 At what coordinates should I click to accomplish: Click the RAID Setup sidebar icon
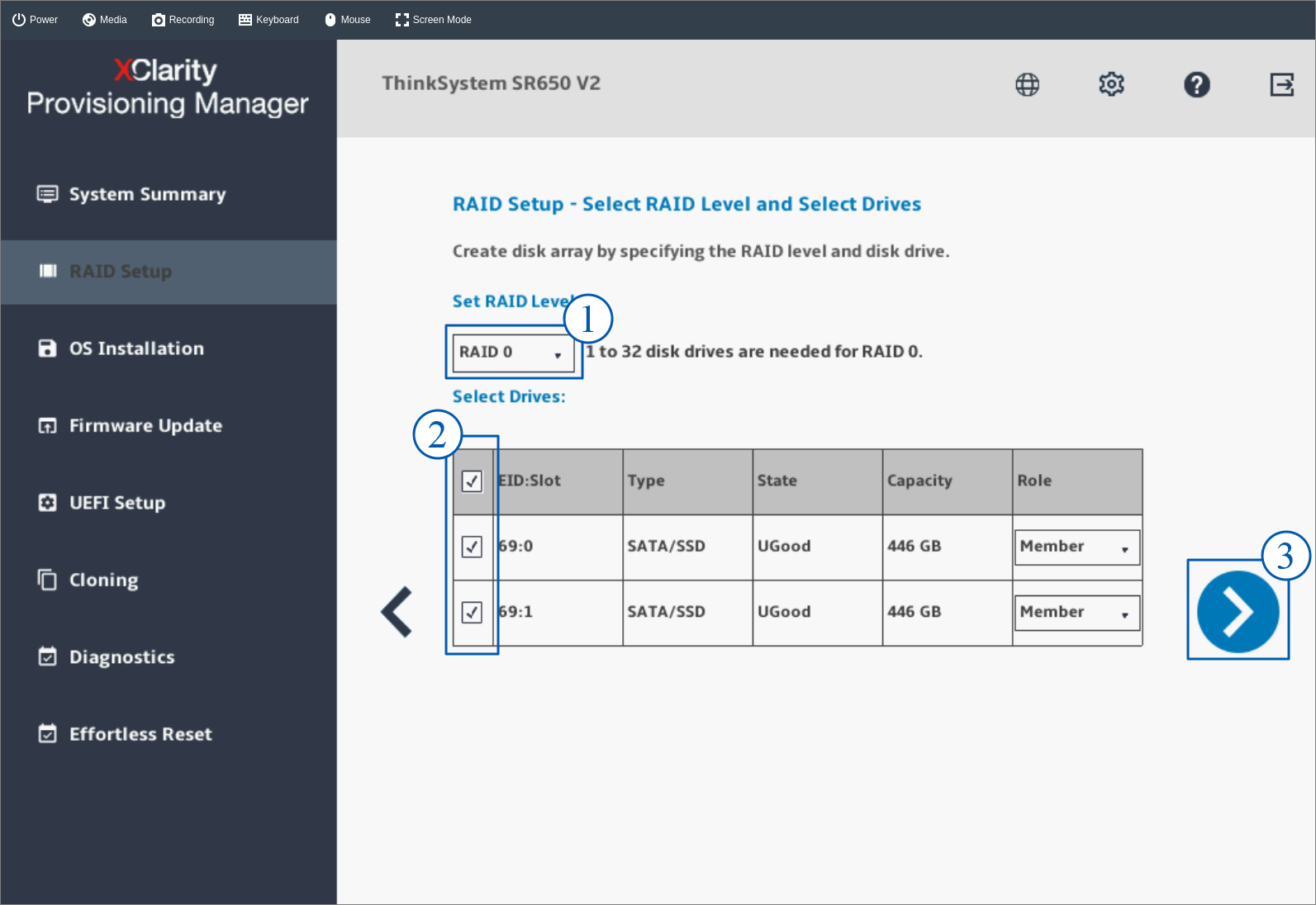48,271
